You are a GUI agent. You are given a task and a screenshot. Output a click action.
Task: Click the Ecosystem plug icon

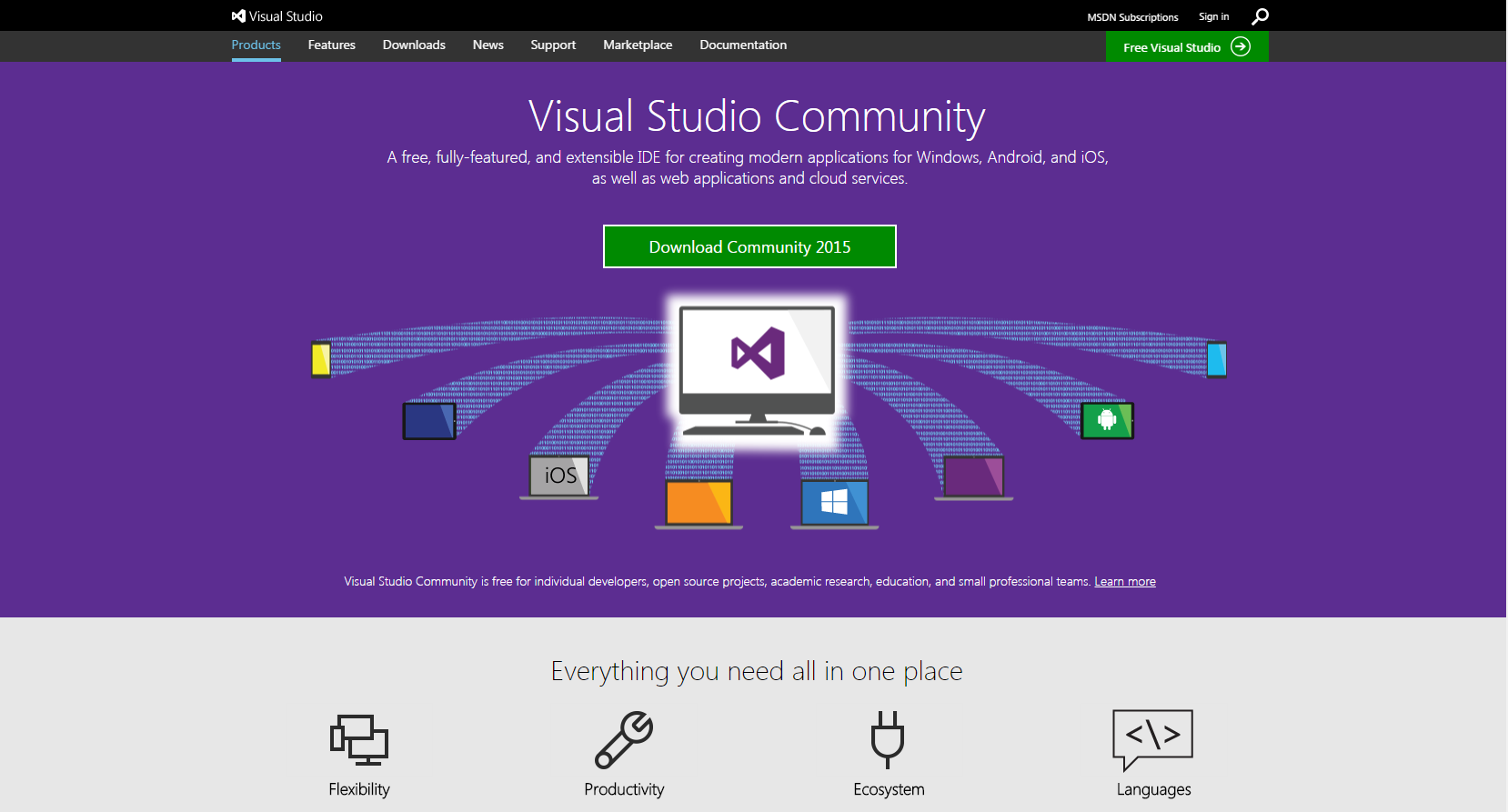click(x=888, y=740)
